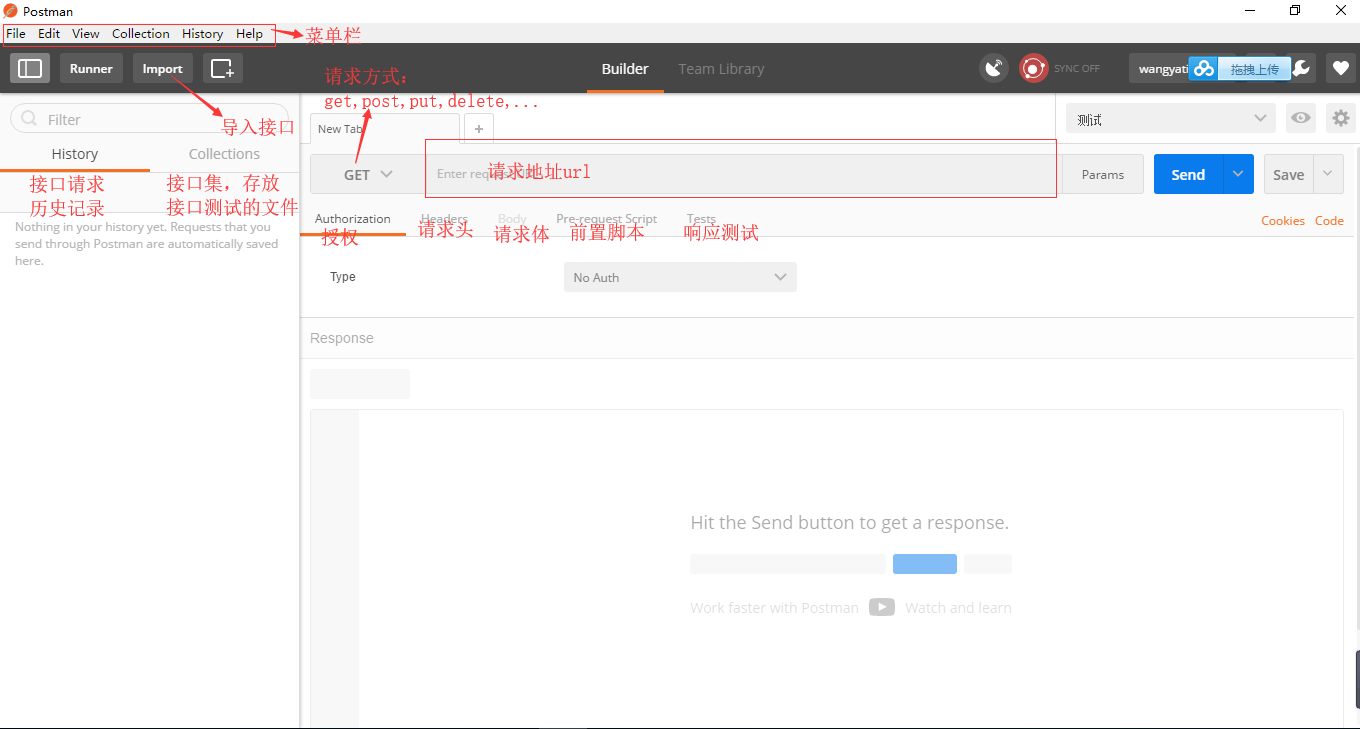Open the interceptor satellite dish icon
This screenshot has width=1360, height=729.
pyautogui.click(x=994, y=68)
